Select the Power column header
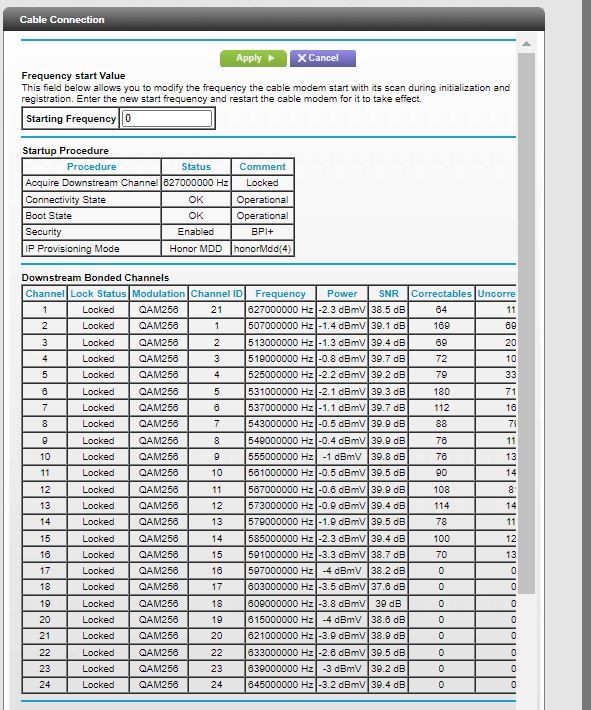This screenshot has width=591, height=710. point(342,294)
